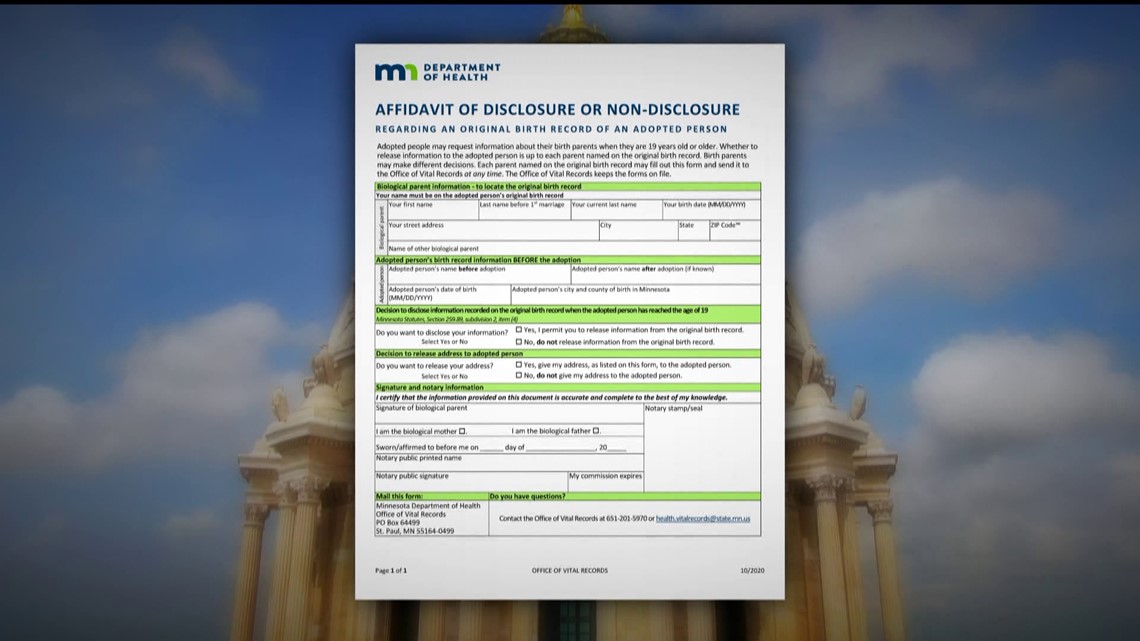Viewport: 1140px width, 641px height.
Task: Select the Your first name field
Action: (x=431, y=212)
